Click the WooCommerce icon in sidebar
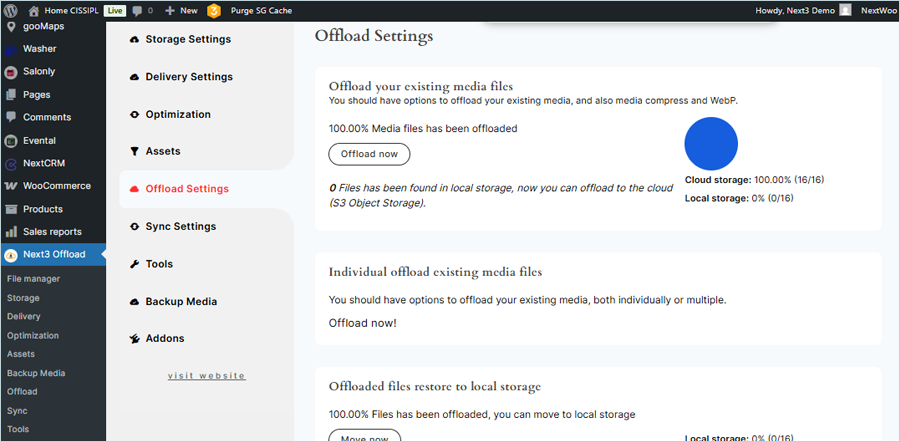Image resolution: width=900 pixels, height=442 pixels. (x=11, y=186)
